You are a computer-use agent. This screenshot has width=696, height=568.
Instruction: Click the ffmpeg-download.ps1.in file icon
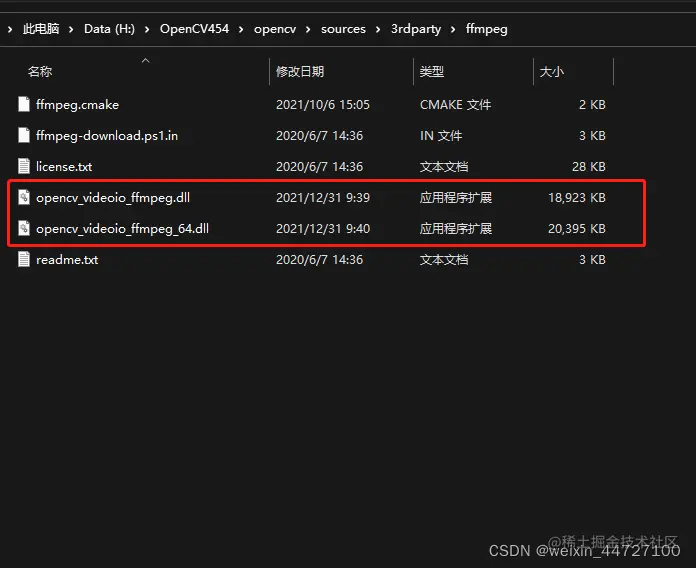pyautogui.click(x=24, y=135)
